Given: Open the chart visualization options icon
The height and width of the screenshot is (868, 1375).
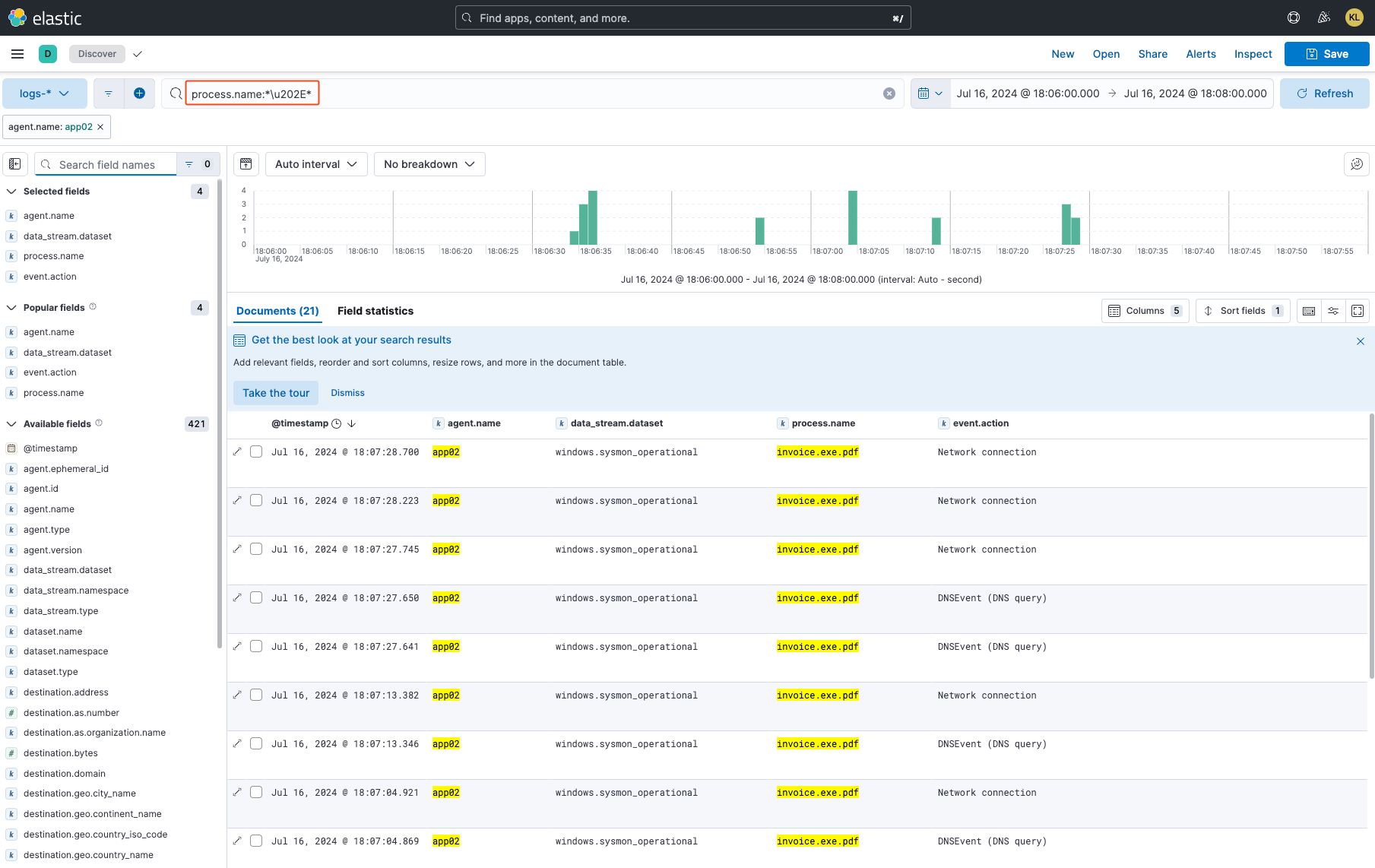Looking at the screenshot, I should pyautogui.click(x=1357, y=164).
